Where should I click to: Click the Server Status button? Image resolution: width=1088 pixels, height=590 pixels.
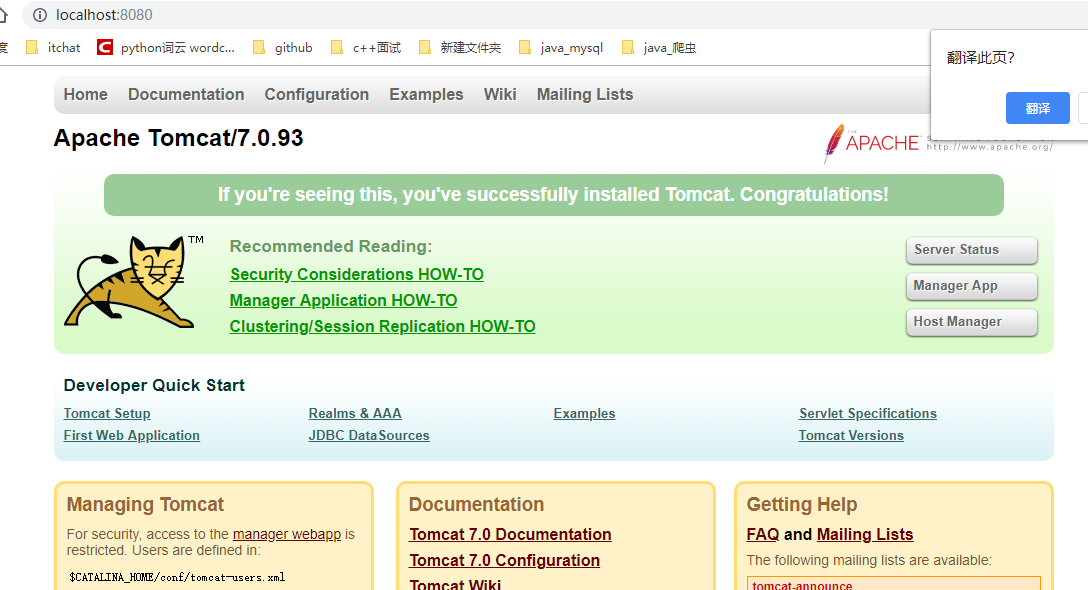coord(971,250)
